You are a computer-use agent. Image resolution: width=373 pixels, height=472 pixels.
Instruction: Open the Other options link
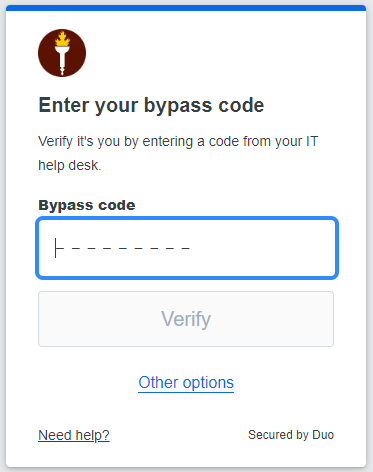tap(186, 382)
